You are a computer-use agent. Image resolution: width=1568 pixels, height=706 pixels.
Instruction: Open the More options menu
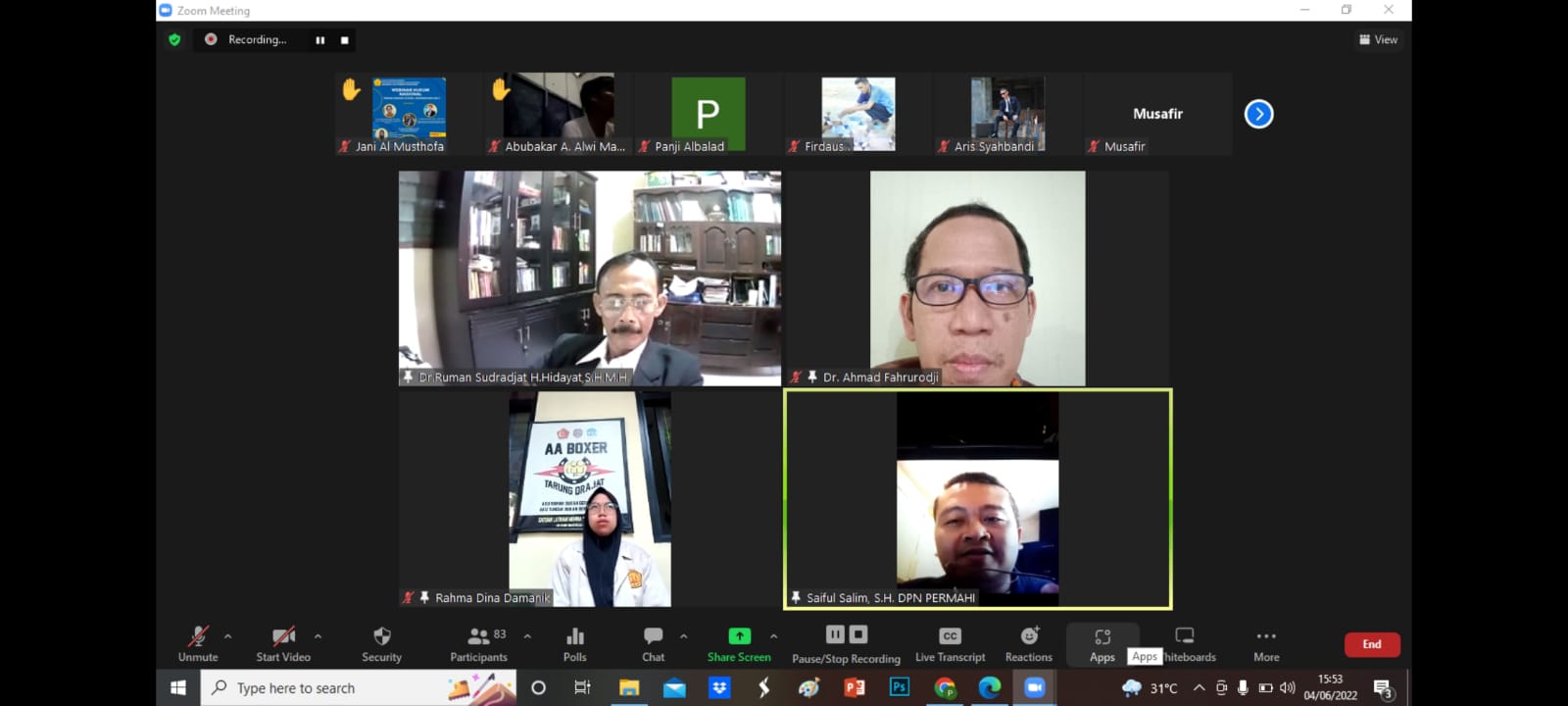point(1266,644)
